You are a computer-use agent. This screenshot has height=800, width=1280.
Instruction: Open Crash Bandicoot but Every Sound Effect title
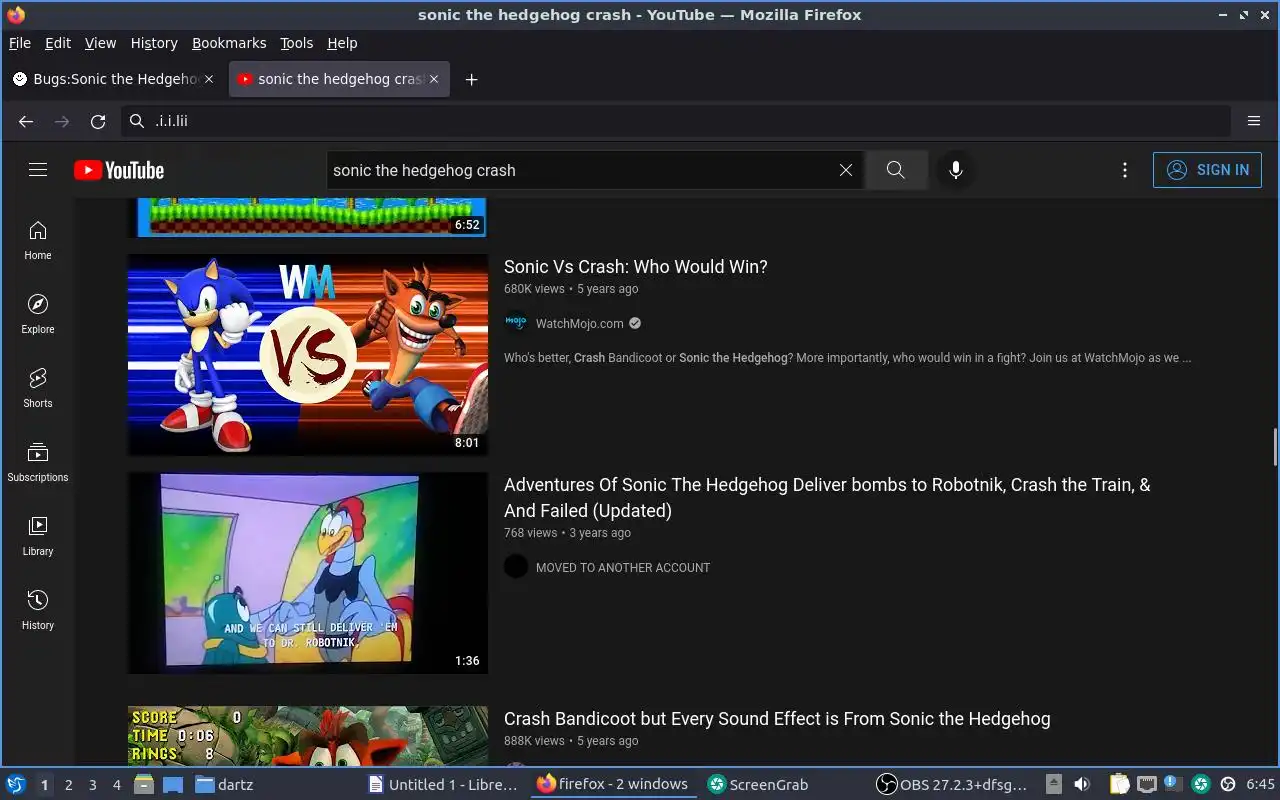(777, 719)
